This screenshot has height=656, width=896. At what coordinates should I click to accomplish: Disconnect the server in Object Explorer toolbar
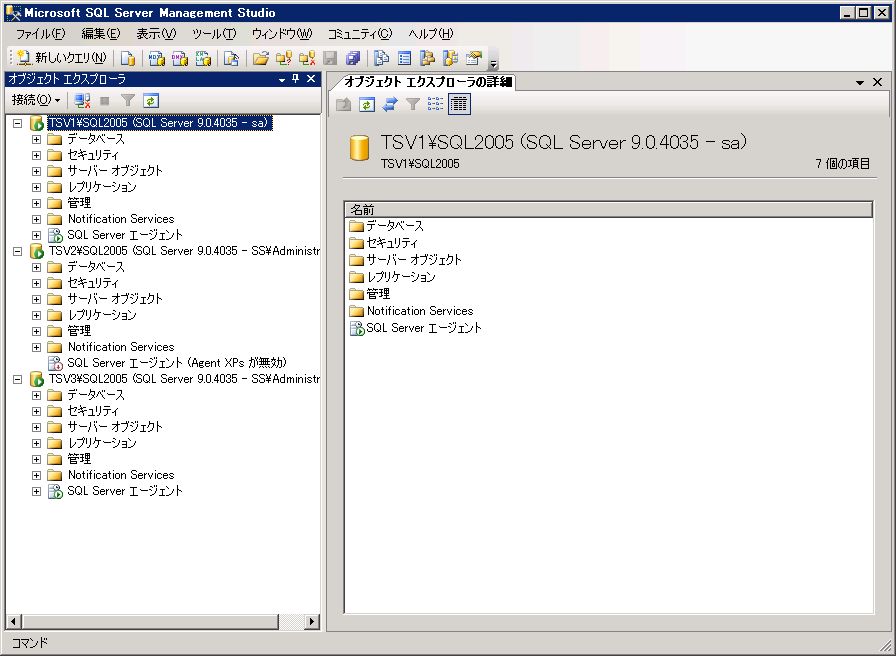click(82, 101)
